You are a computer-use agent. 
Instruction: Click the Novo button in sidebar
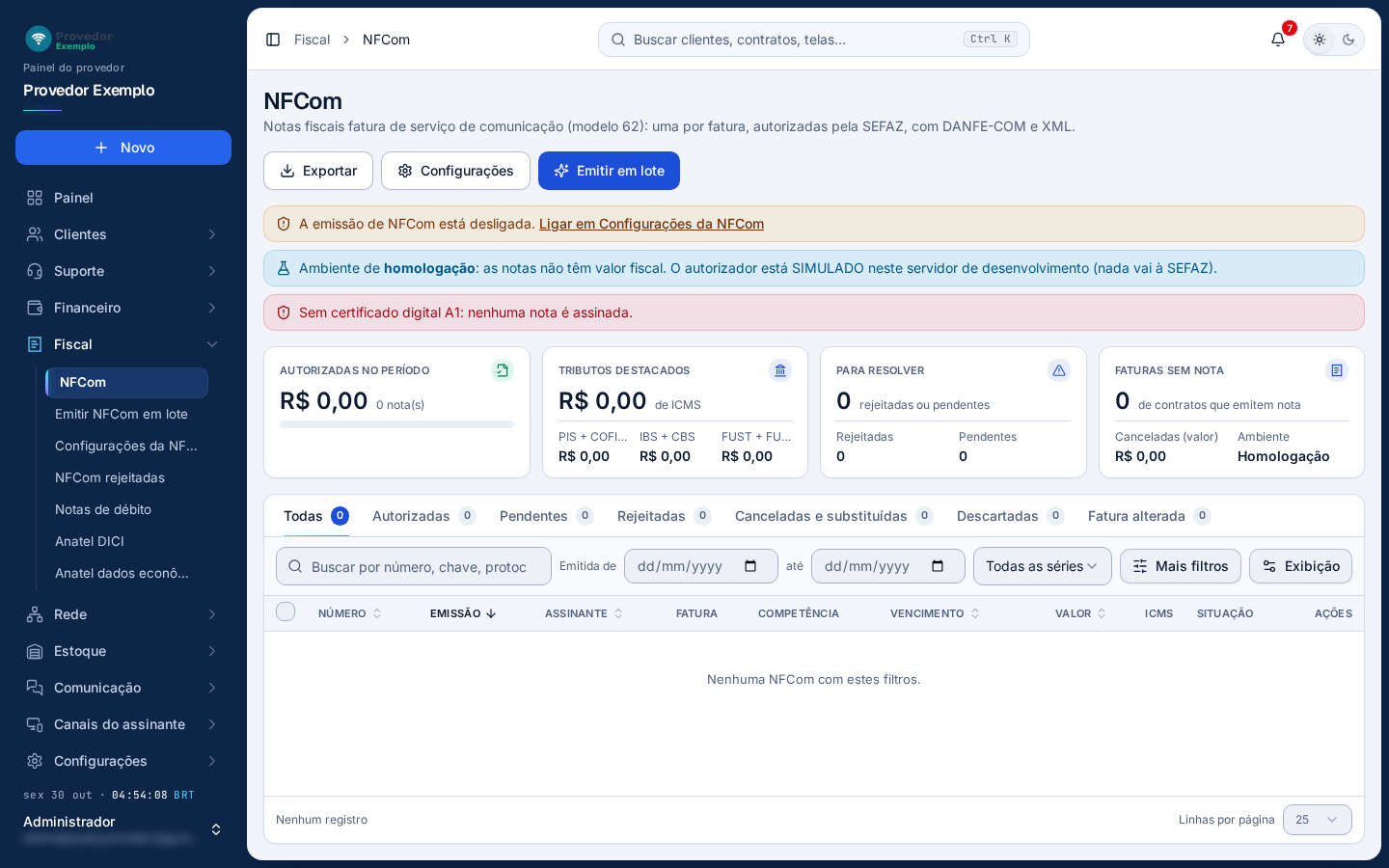pyautogui.click(x=123, y=148)
